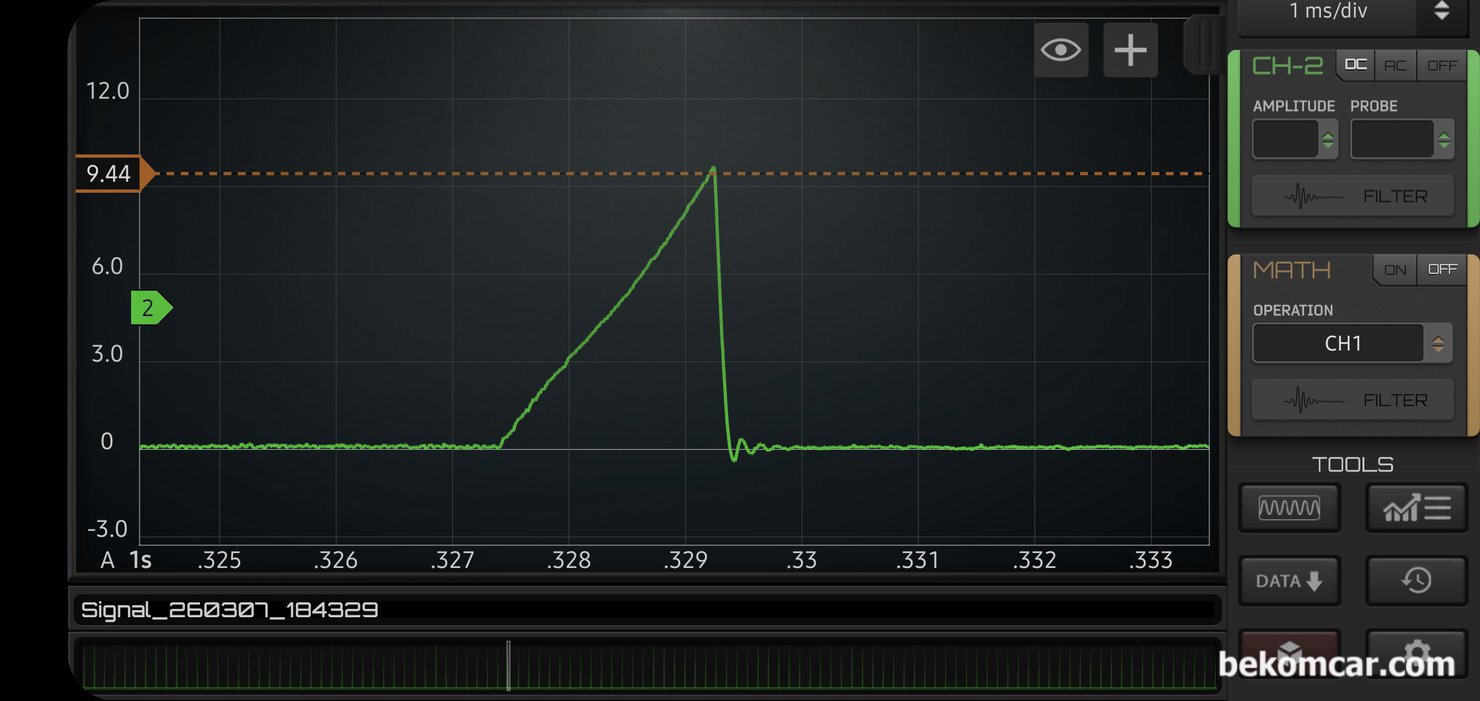
Task: Open the waveform generator tool
Action: coord(1289,508)
